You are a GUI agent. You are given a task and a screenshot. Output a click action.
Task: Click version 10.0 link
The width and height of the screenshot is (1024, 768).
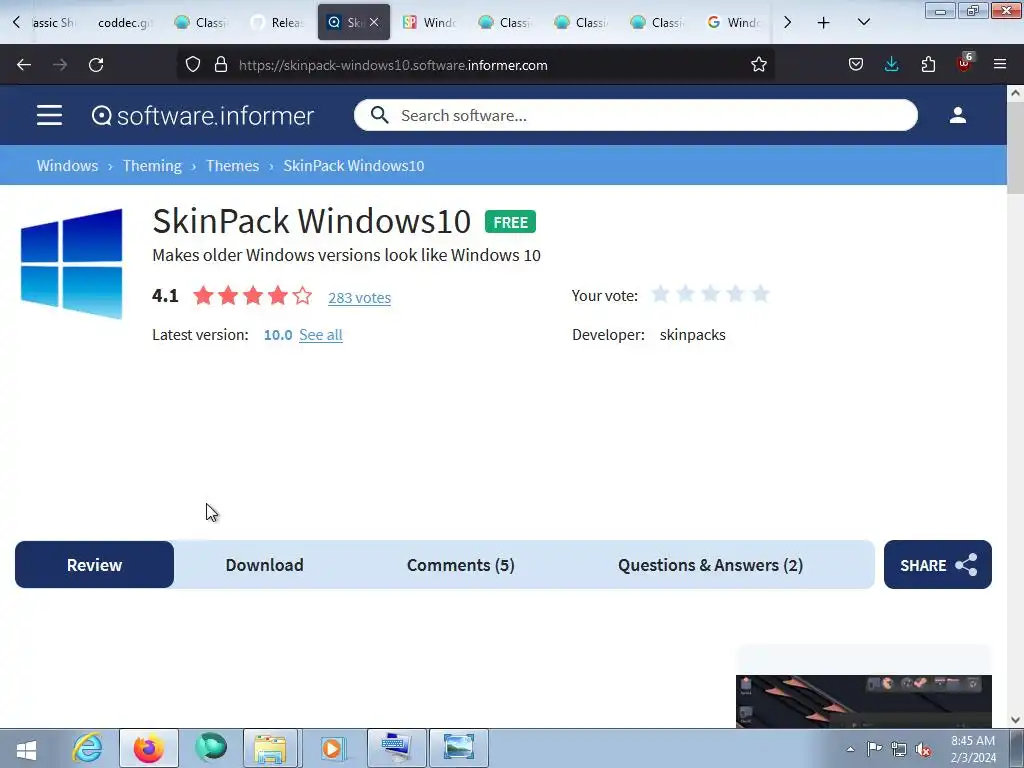point(278,335)
